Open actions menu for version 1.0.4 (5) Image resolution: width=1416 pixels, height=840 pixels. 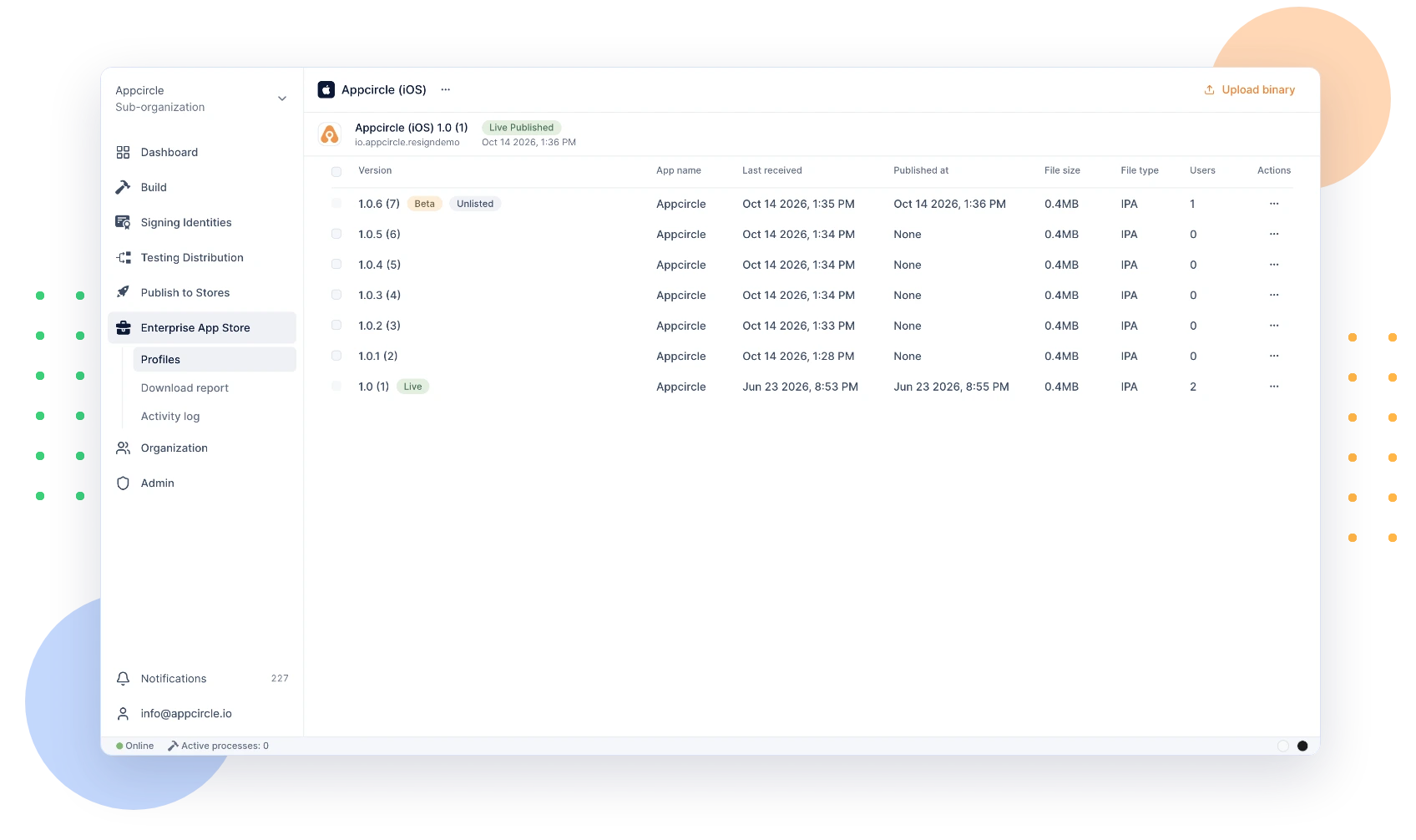coord(1274,265)
